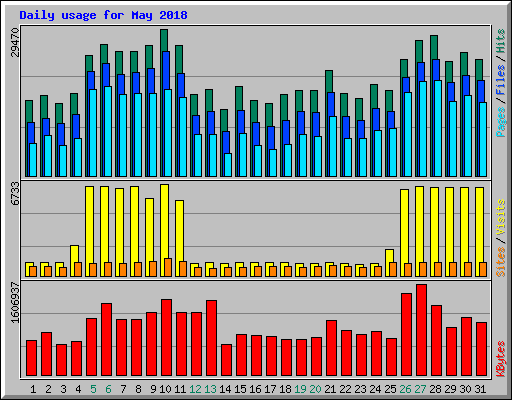Click day label 22 on the x-axis
This screenshot has height=400, width=512.
345,389
